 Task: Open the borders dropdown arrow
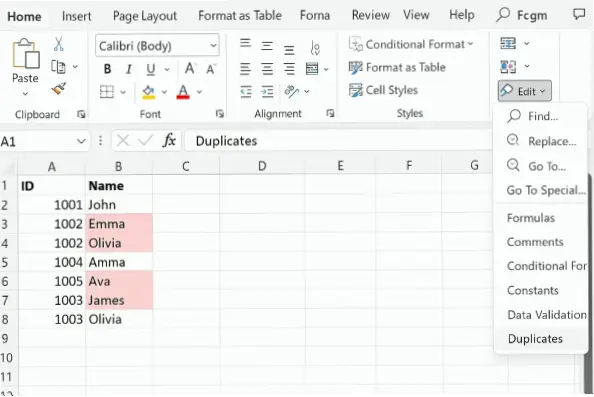pyautogui.click(x=123, y=92)
